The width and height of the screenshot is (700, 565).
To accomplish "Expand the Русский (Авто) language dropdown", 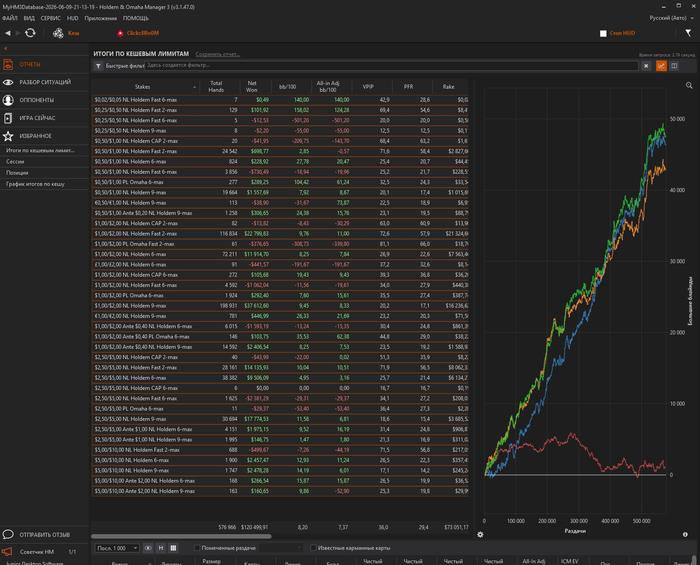I will pos(671,18).
